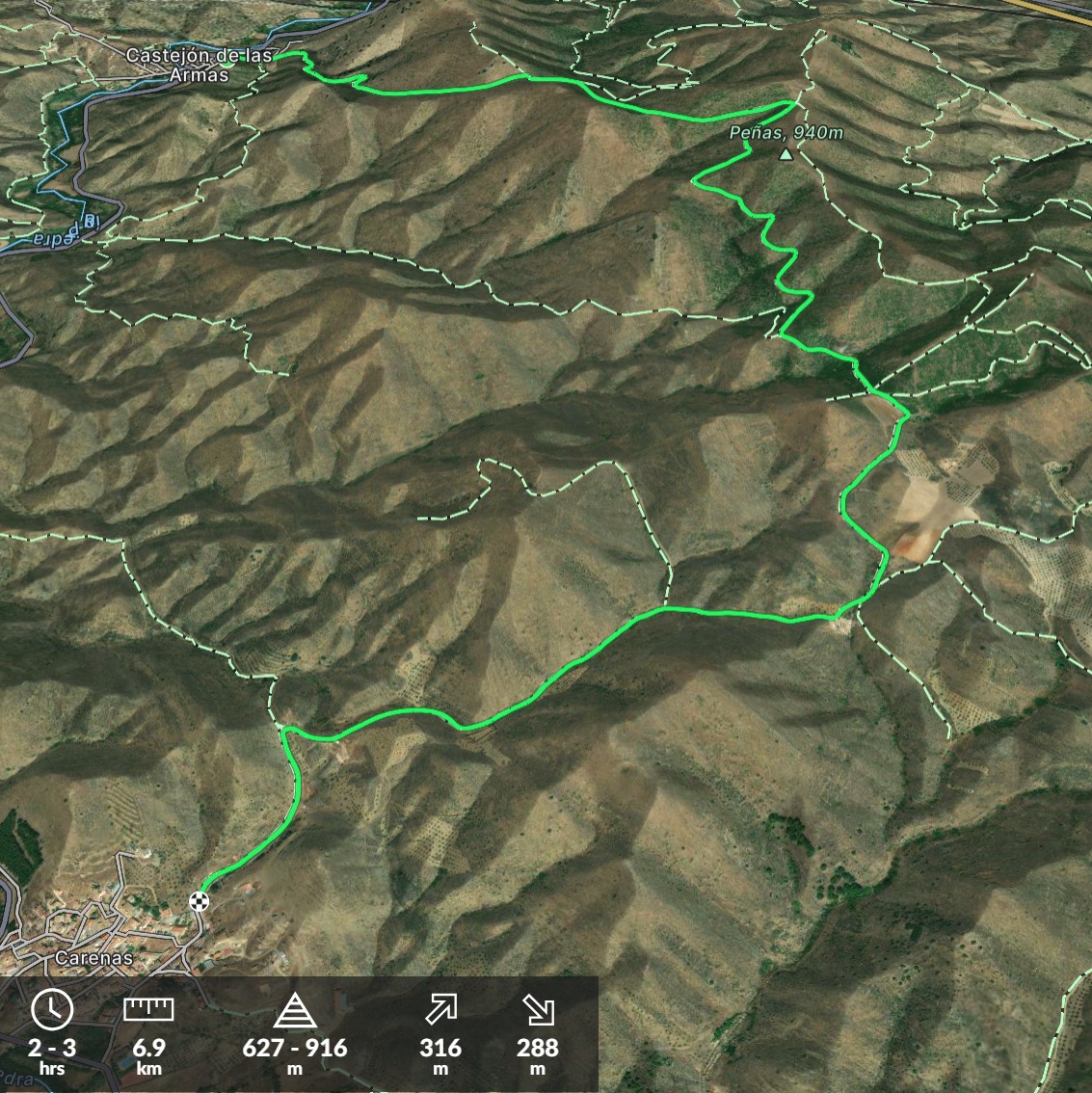Click the 2 - 3 hrs duration value

click(52, 1056)
